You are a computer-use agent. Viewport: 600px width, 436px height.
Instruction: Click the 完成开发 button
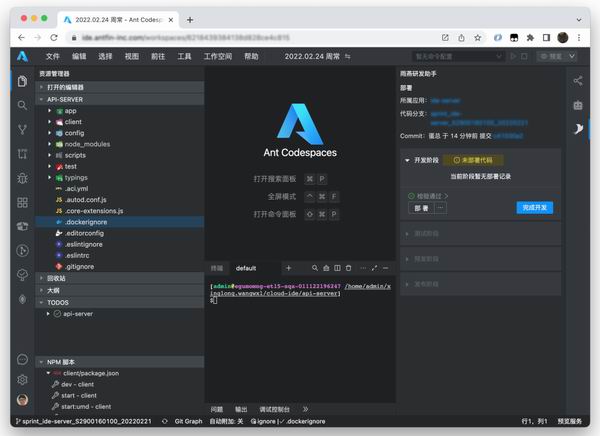click(535, 207)
